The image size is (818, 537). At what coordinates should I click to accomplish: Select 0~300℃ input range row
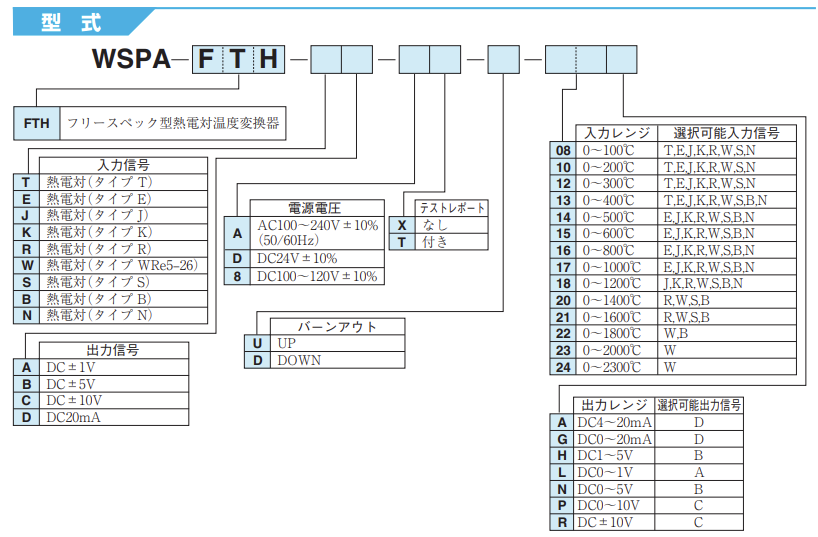point(673,183)
